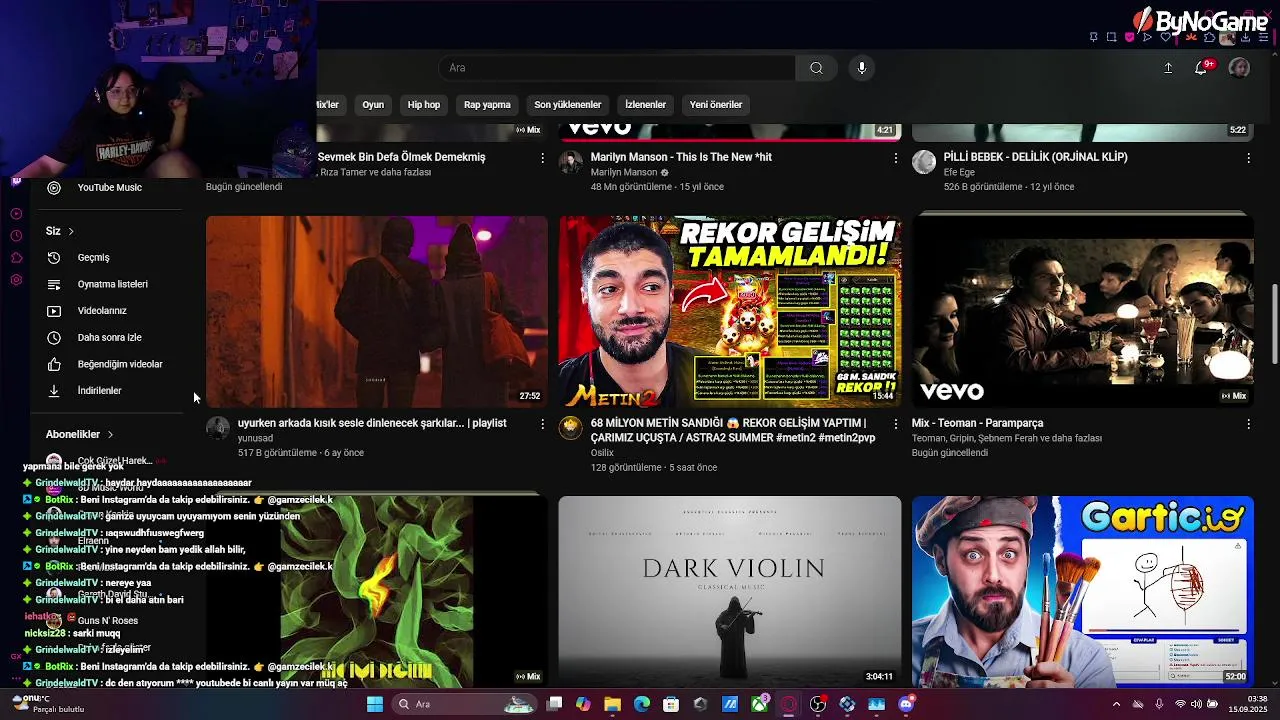The width and height of the screenshot is (1280, 720).
Task: Open the browser extensions puzzle icon
Action: [1209, 37]
